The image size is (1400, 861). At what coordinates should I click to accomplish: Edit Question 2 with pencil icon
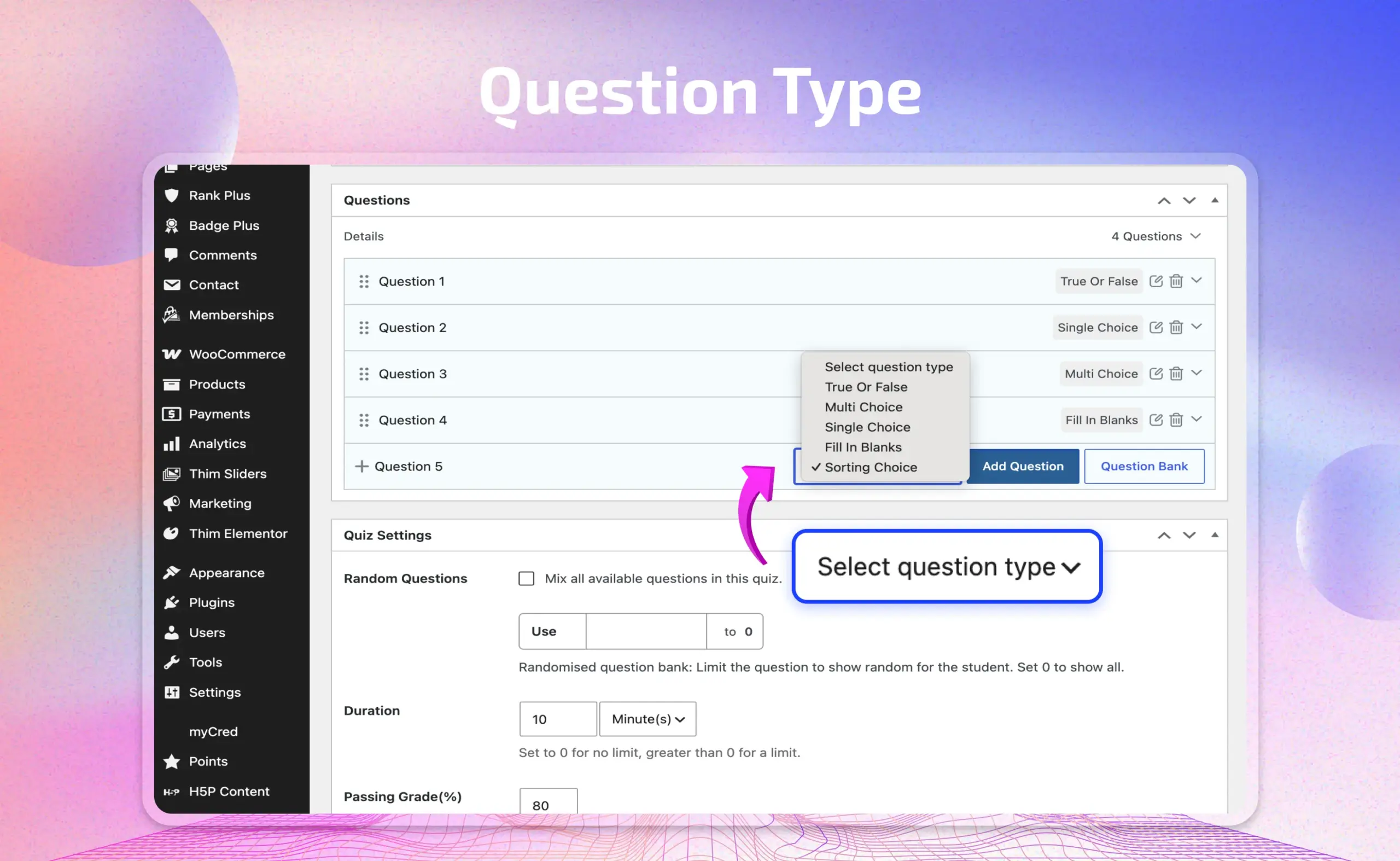[1156, 327]
